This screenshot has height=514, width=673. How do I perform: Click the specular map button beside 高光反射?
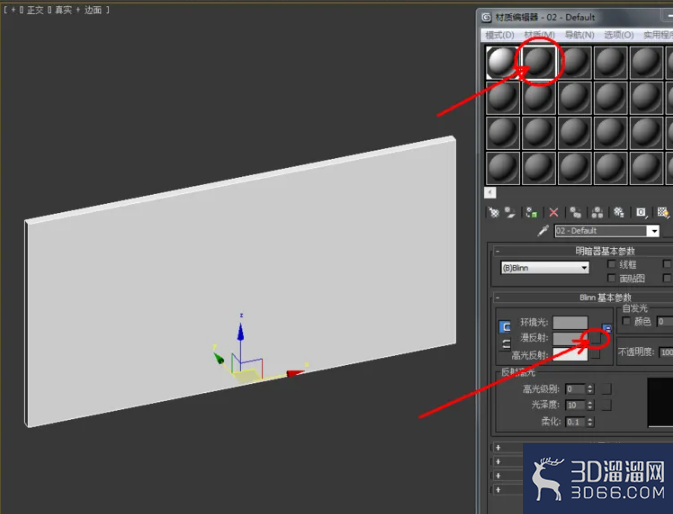pyautogui.click(x=595, y=355)
